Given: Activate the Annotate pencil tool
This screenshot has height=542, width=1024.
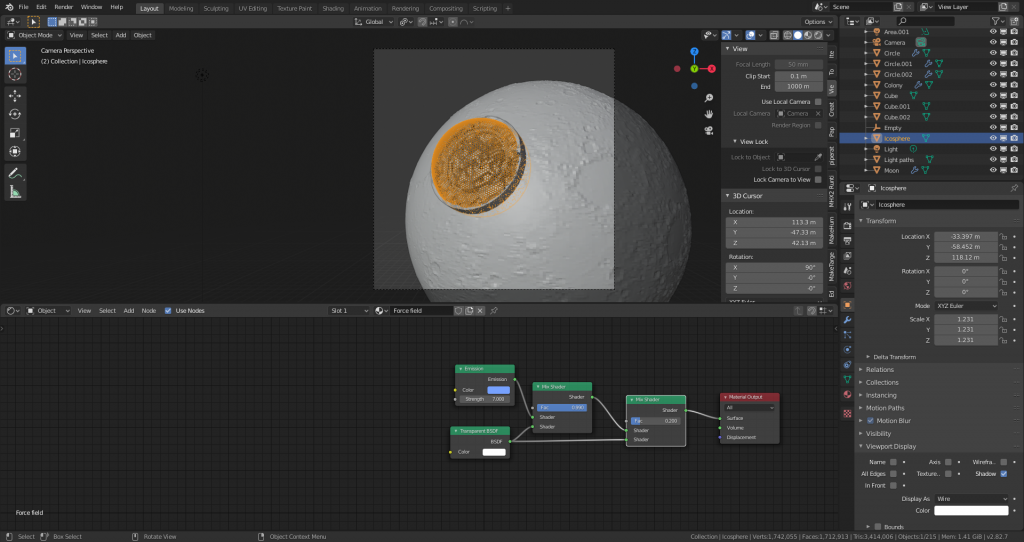Looking at the screenshot, I should 15,173.
